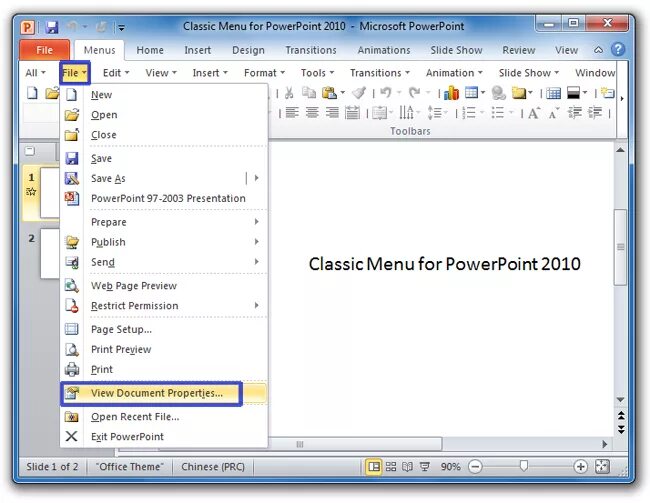Viewport: 650px width, 503px height.
Task: Switch to Reading view in status bar
Action: tap(407, 467)
